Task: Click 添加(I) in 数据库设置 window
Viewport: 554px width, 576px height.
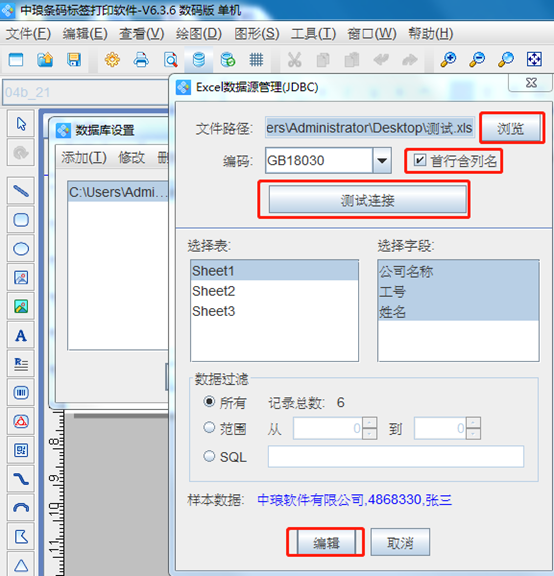Action: pyautogui.click(x=84, y=158)
